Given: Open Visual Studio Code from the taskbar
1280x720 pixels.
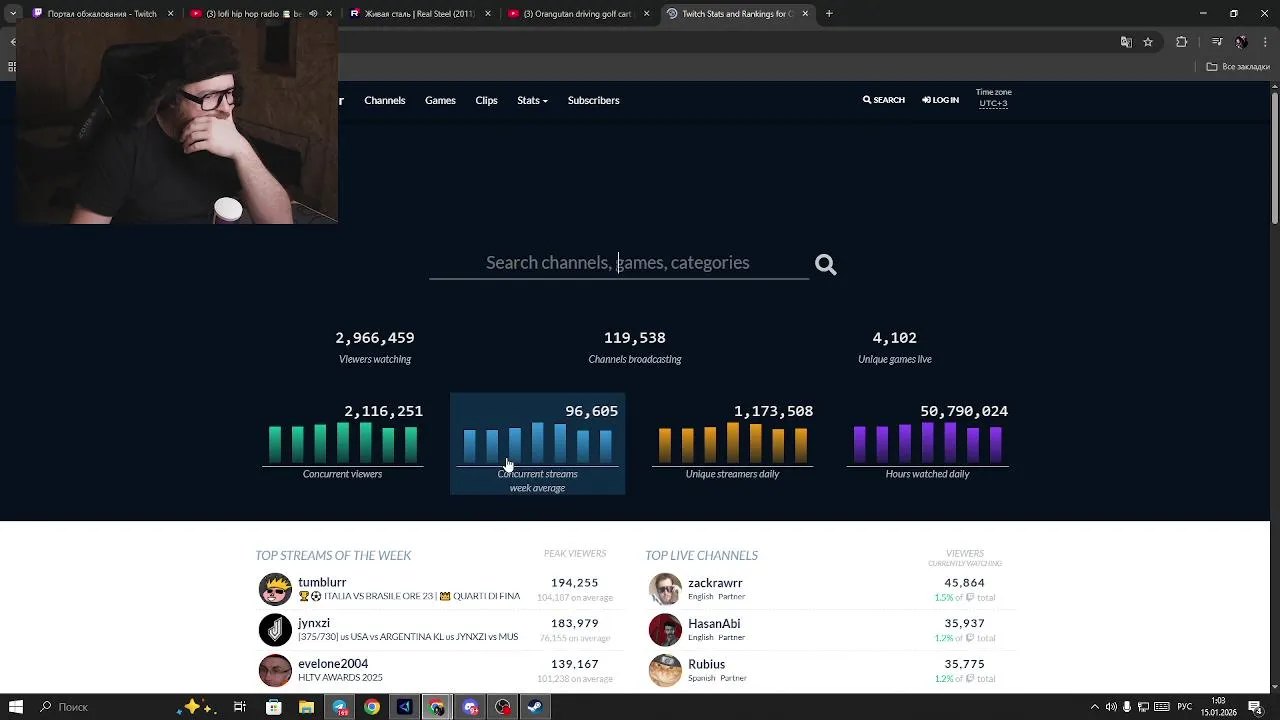Looking at the screenshot, I should (404, 707).
